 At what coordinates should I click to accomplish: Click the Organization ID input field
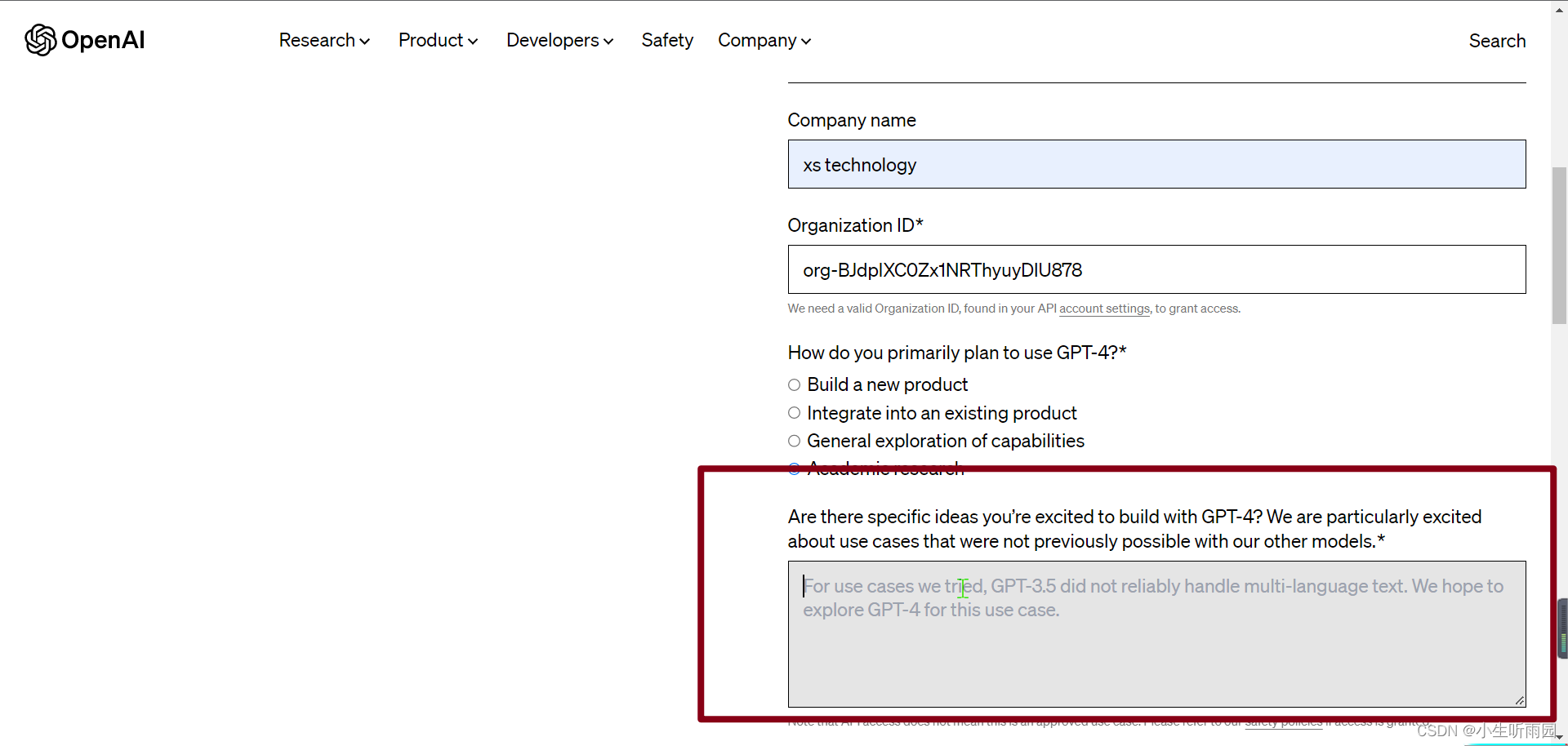tap(1156, 269)
